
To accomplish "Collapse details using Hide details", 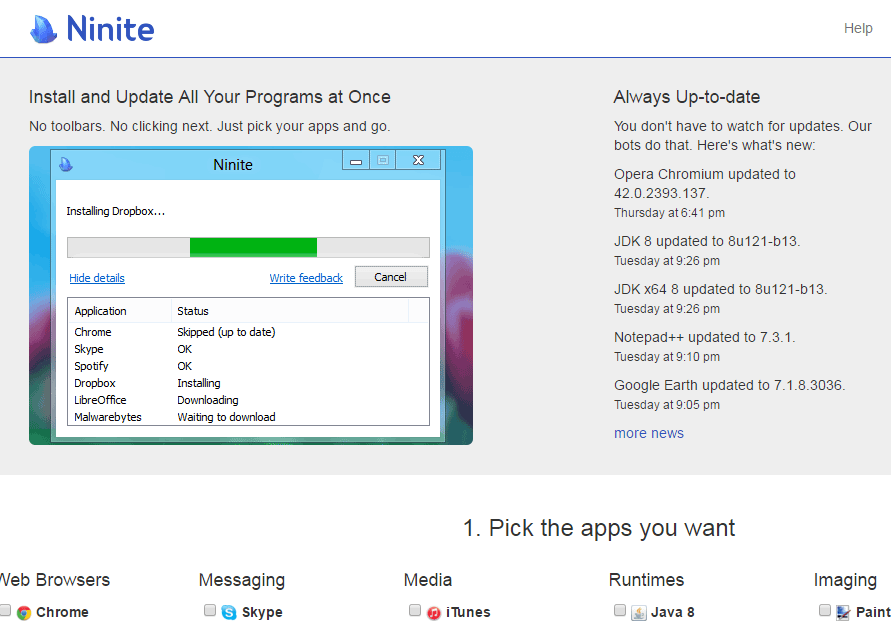I will pyautogui.click(x=96, y=277).
